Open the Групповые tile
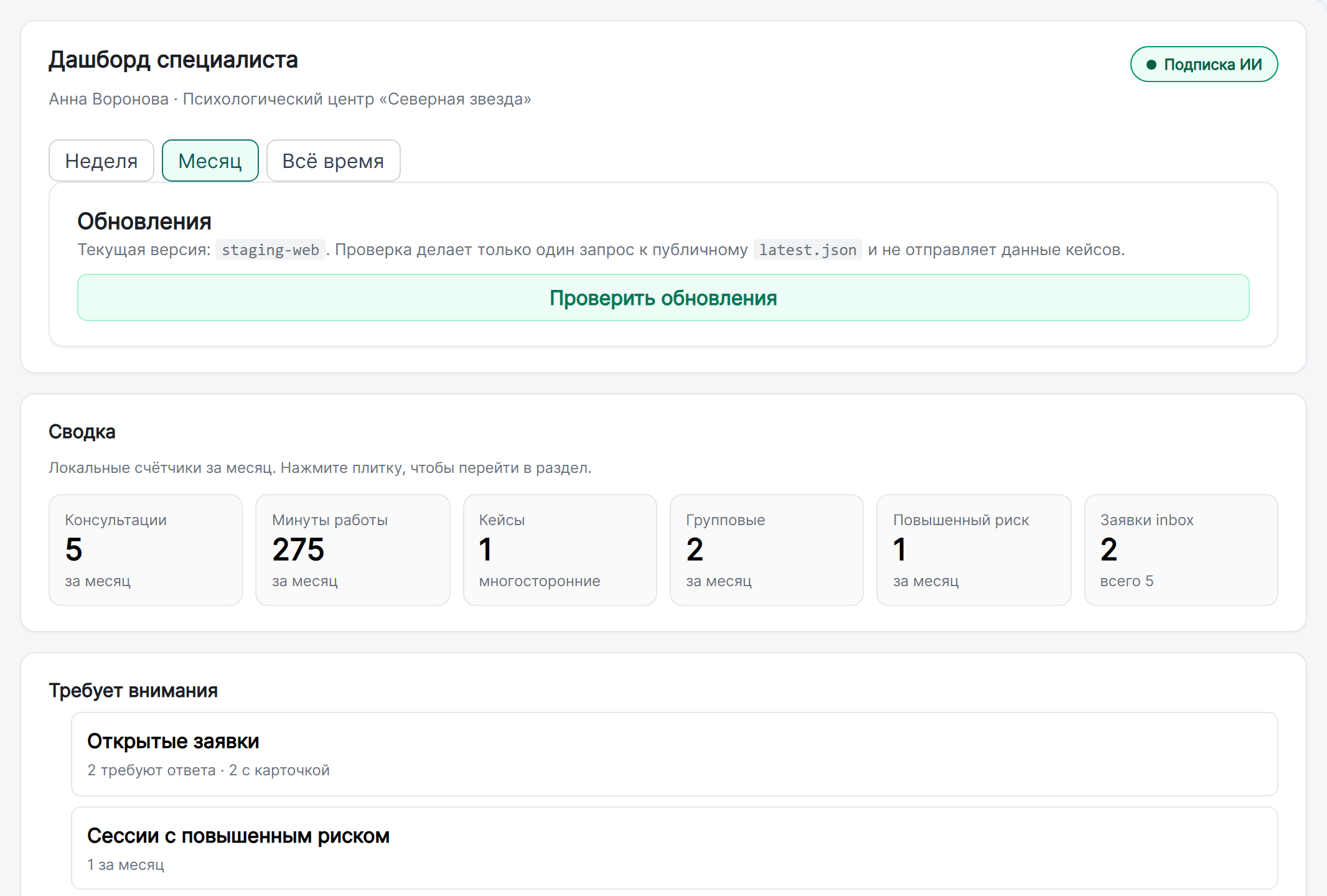1327x896 pixels. pyautogui.click(x=767, y=550)
